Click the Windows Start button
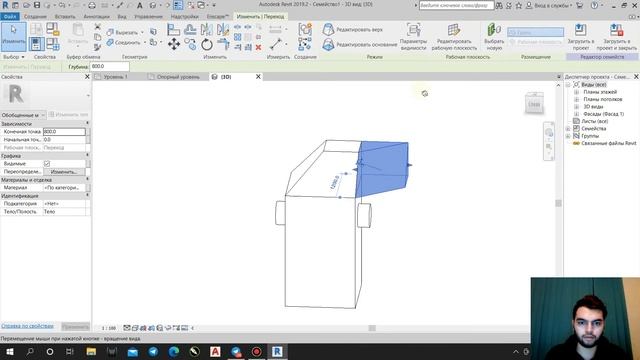The image size is (640, 360). [x=9, y=351]
